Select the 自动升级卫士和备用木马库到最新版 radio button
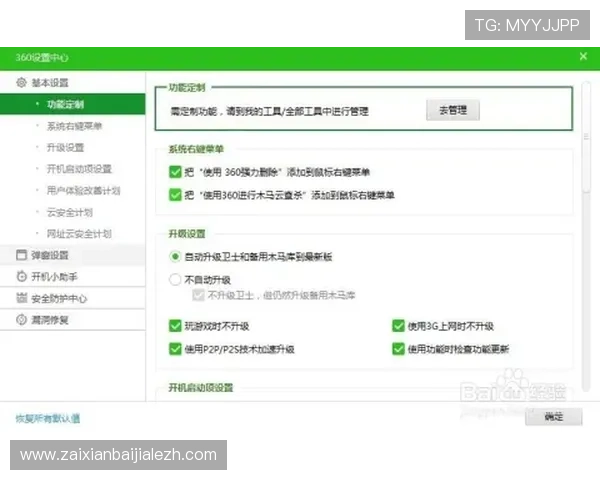Image resolution: width=600 pixels, height=480 pixels. 175,256
